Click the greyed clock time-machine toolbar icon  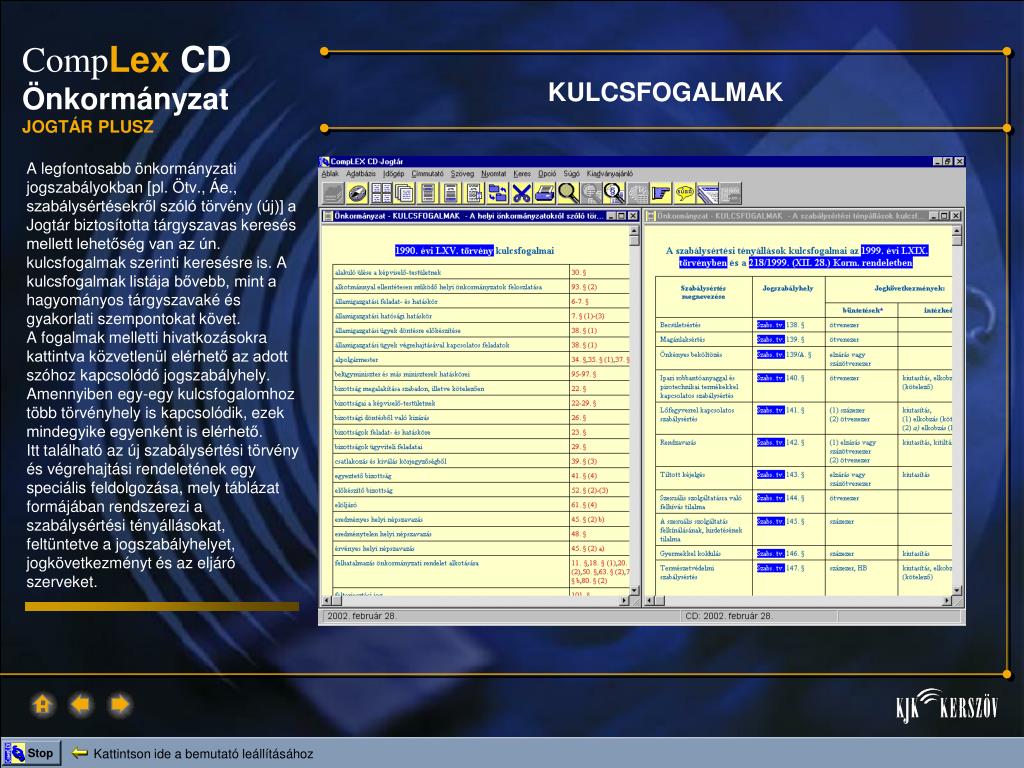[x=638, y=193]
